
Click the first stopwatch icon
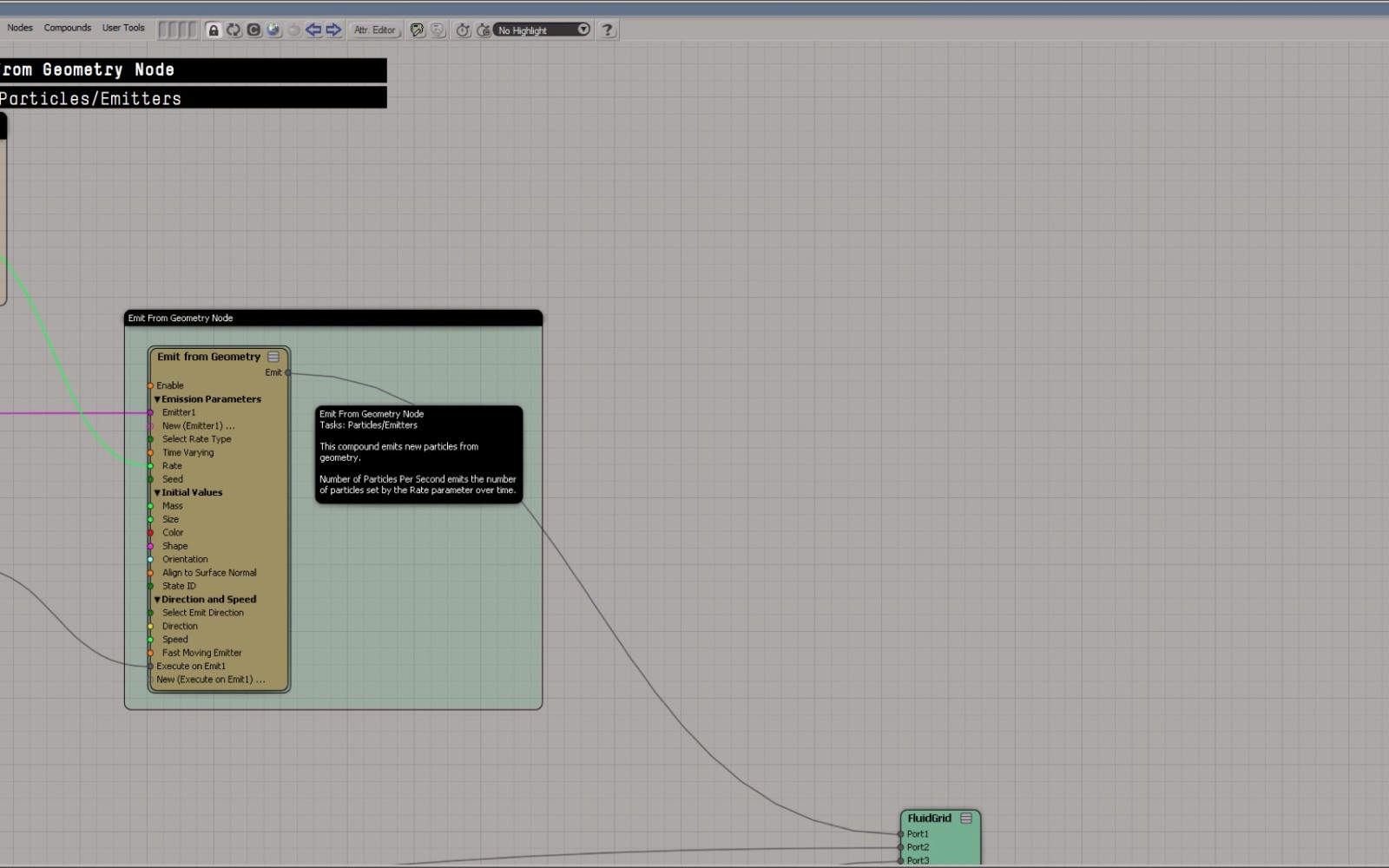pyautogui.click(x=464, y=30)
